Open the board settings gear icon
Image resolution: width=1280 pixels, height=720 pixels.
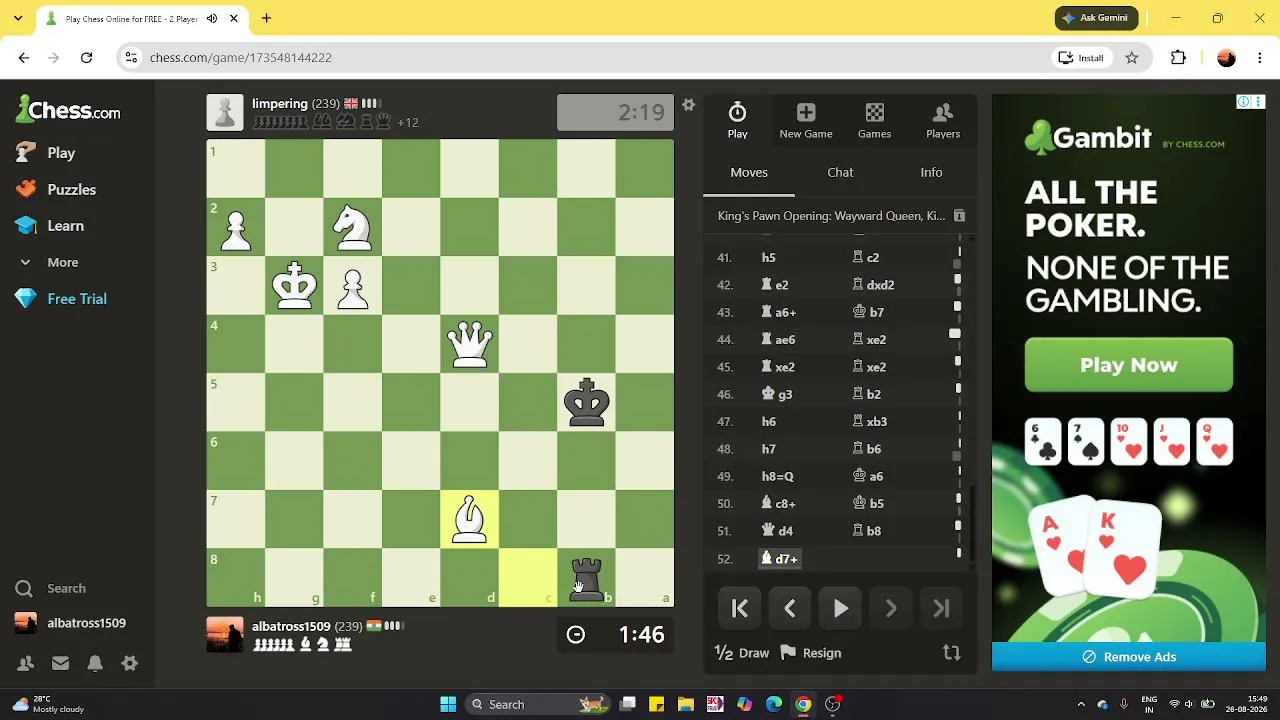688,104
